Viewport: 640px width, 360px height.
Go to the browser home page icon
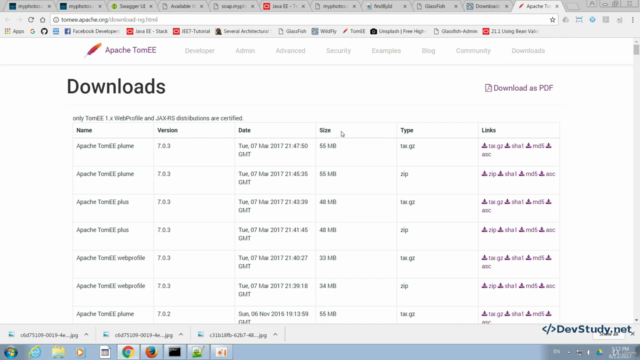pyautogui.click(x=42, y=20)
